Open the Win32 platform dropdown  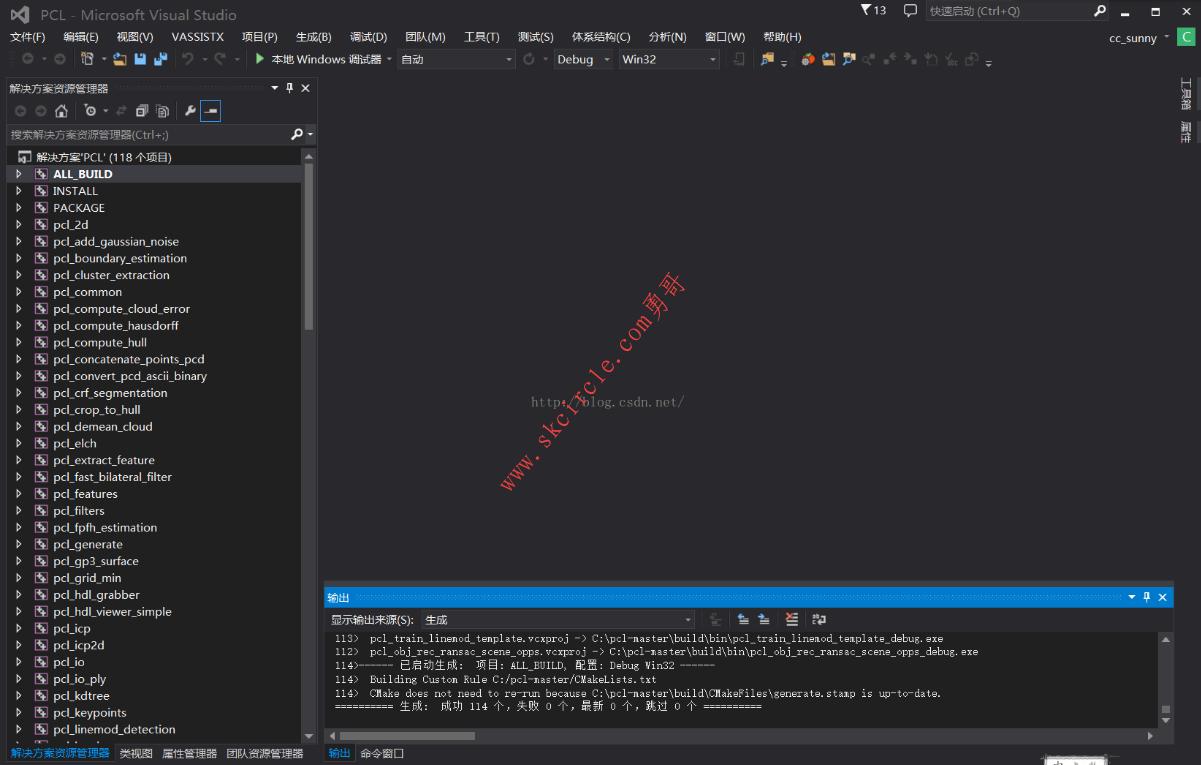point(669,59)
